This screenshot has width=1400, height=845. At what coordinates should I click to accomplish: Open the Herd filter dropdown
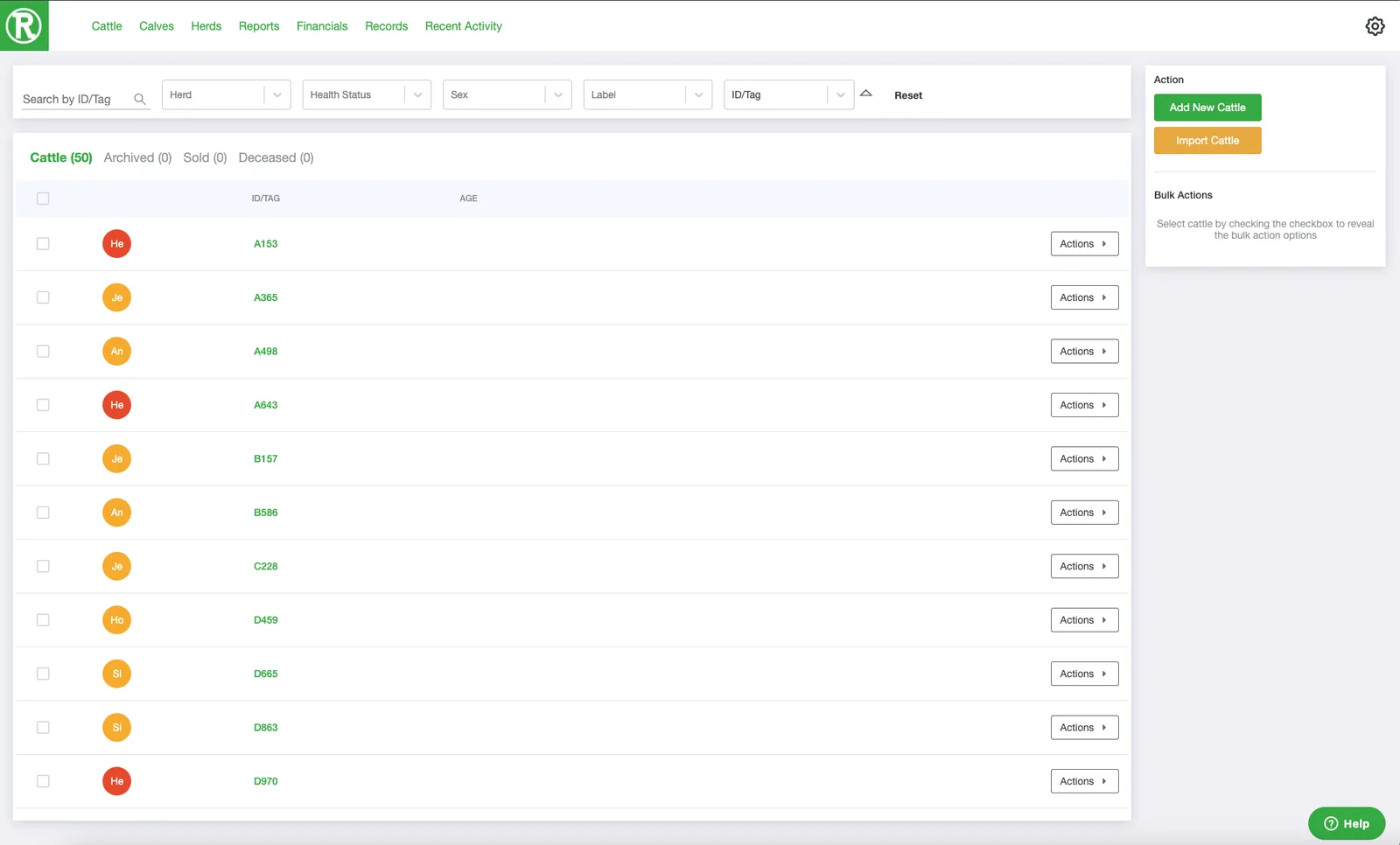[x=226, y=94]
